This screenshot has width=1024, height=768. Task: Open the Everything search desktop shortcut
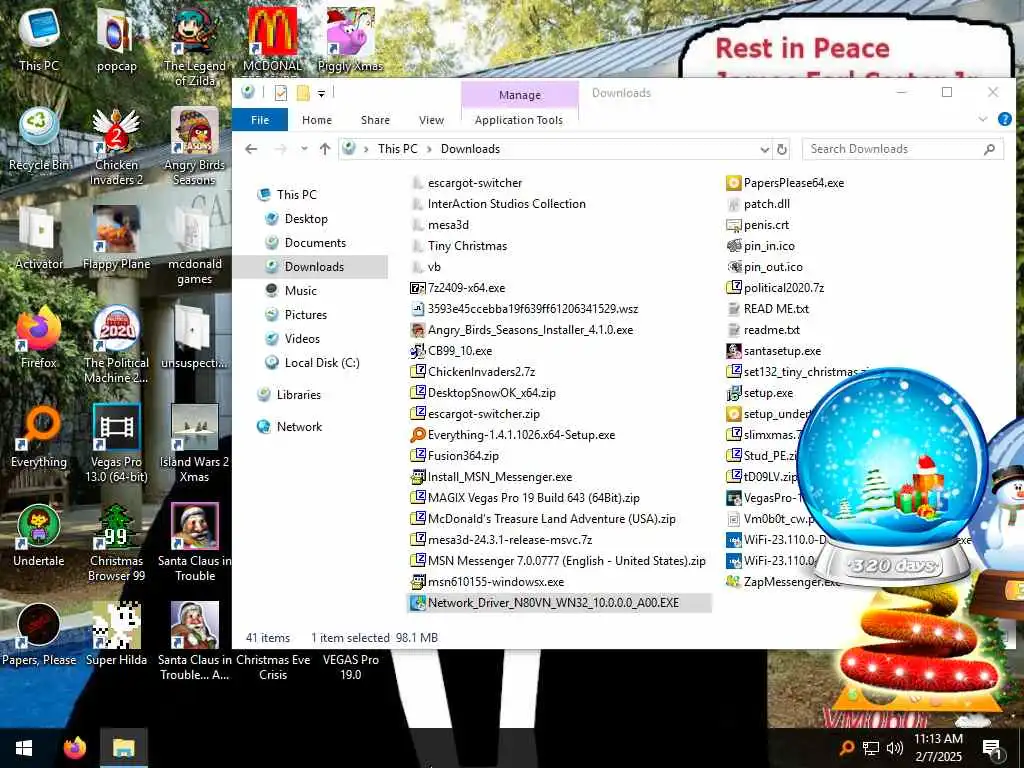(x=39, y=436)
